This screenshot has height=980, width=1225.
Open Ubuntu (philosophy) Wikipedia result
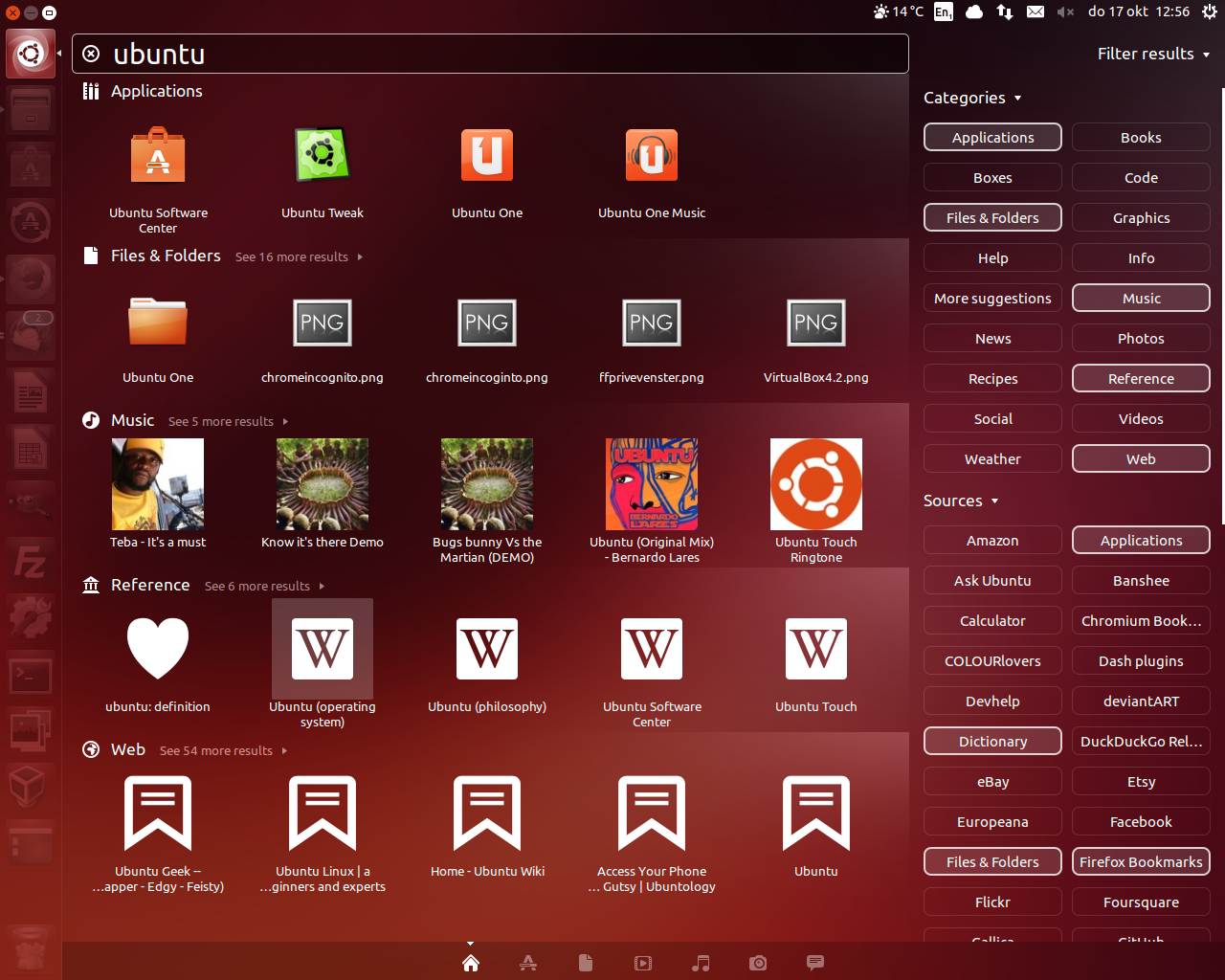(x=487, y=648)
